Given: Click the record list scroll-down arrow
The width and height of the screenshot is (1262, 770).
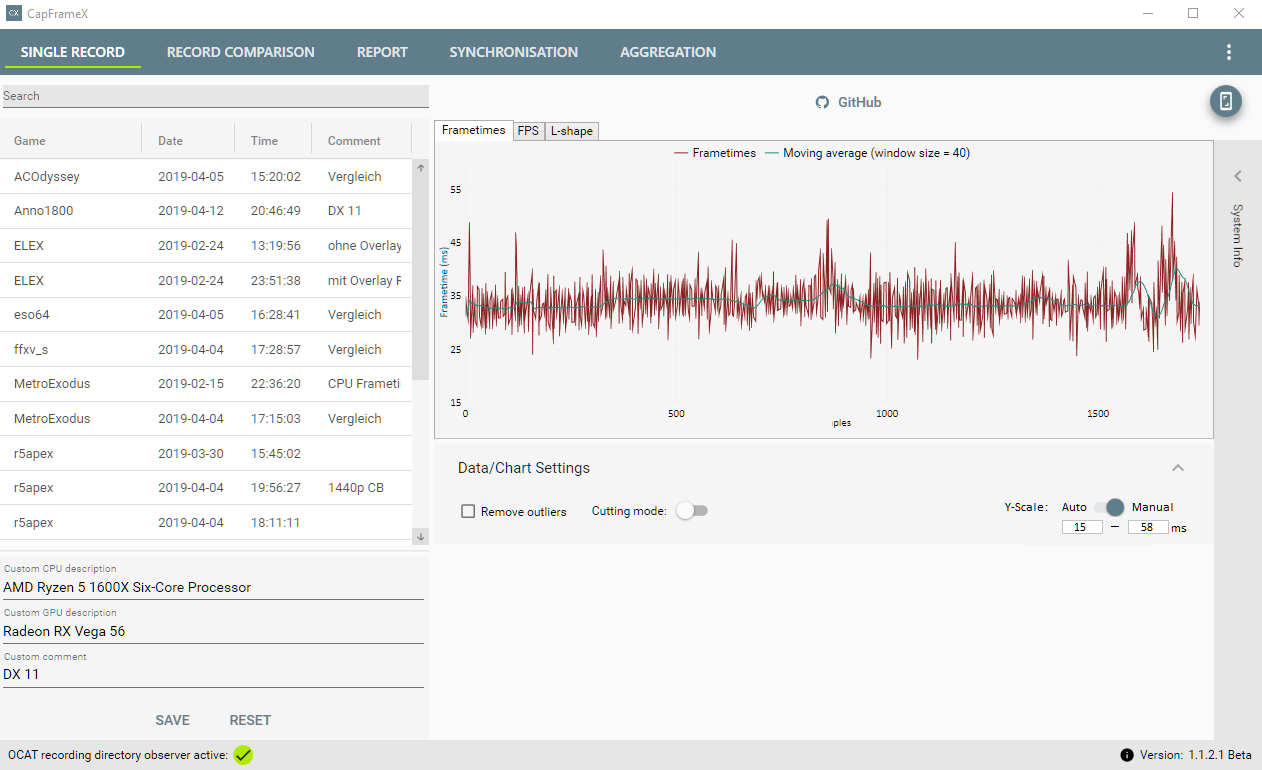Looking at the screenshot, I should 421,537.
